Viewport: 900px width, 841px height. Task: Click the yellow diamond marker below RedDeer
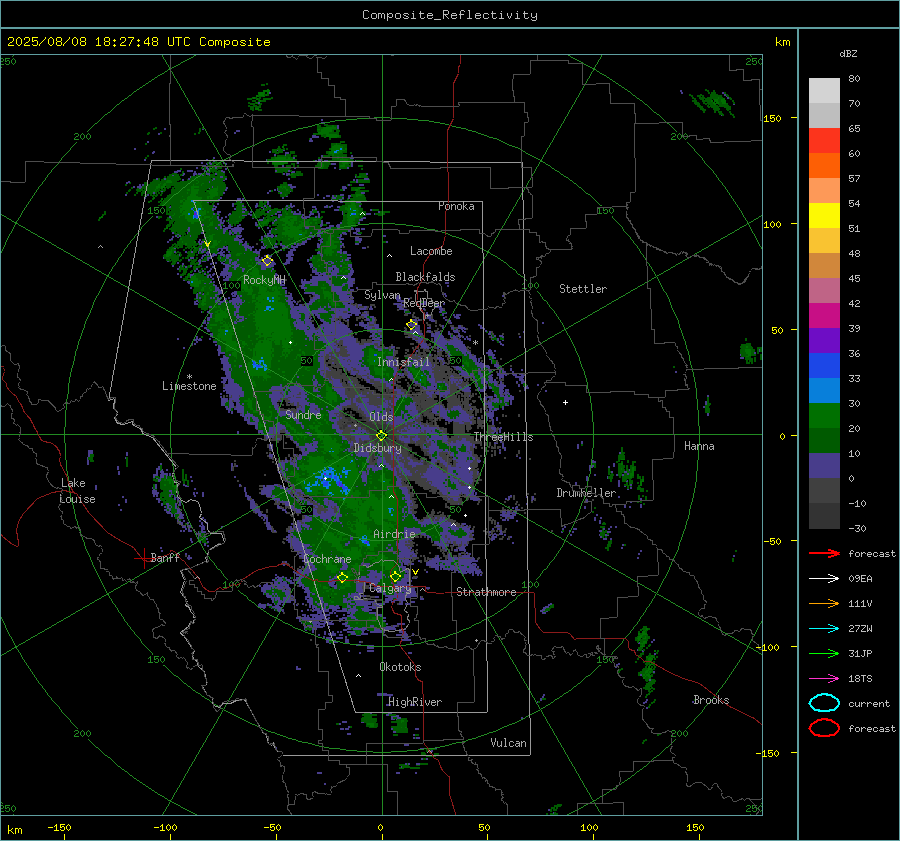click(412, 325)
